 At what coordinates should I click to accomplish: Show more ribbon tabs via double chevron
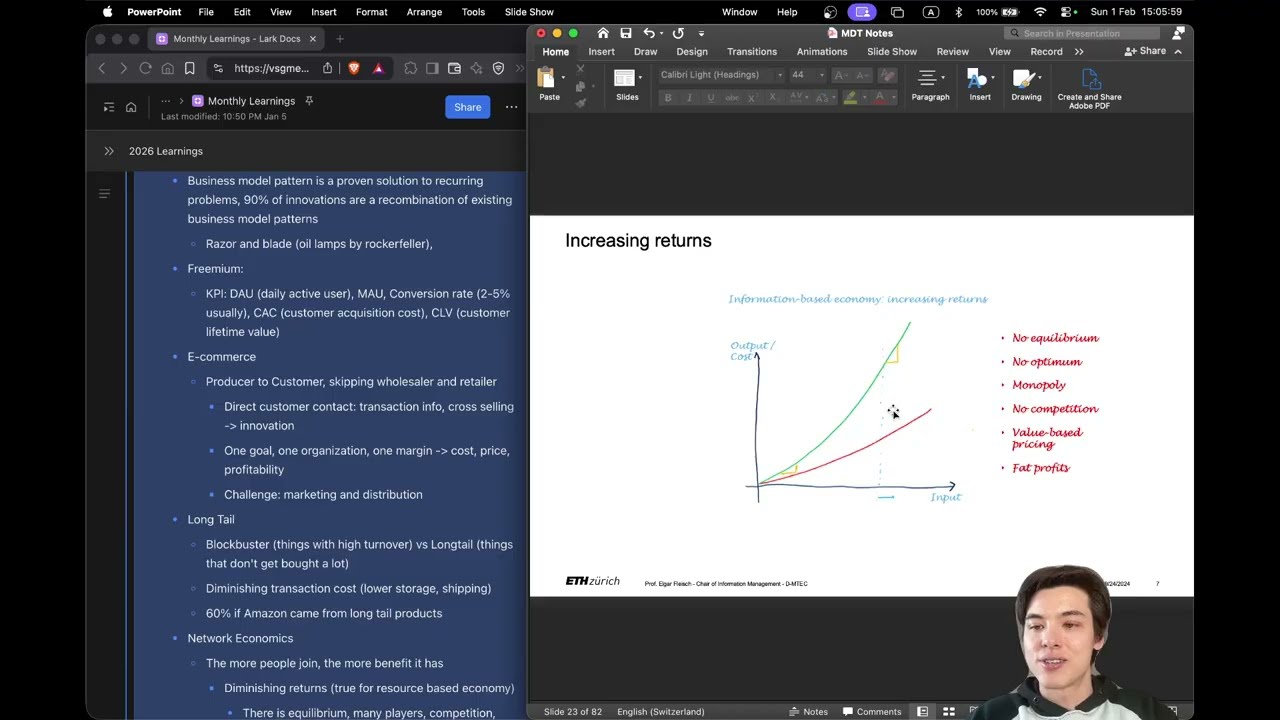1079,52
